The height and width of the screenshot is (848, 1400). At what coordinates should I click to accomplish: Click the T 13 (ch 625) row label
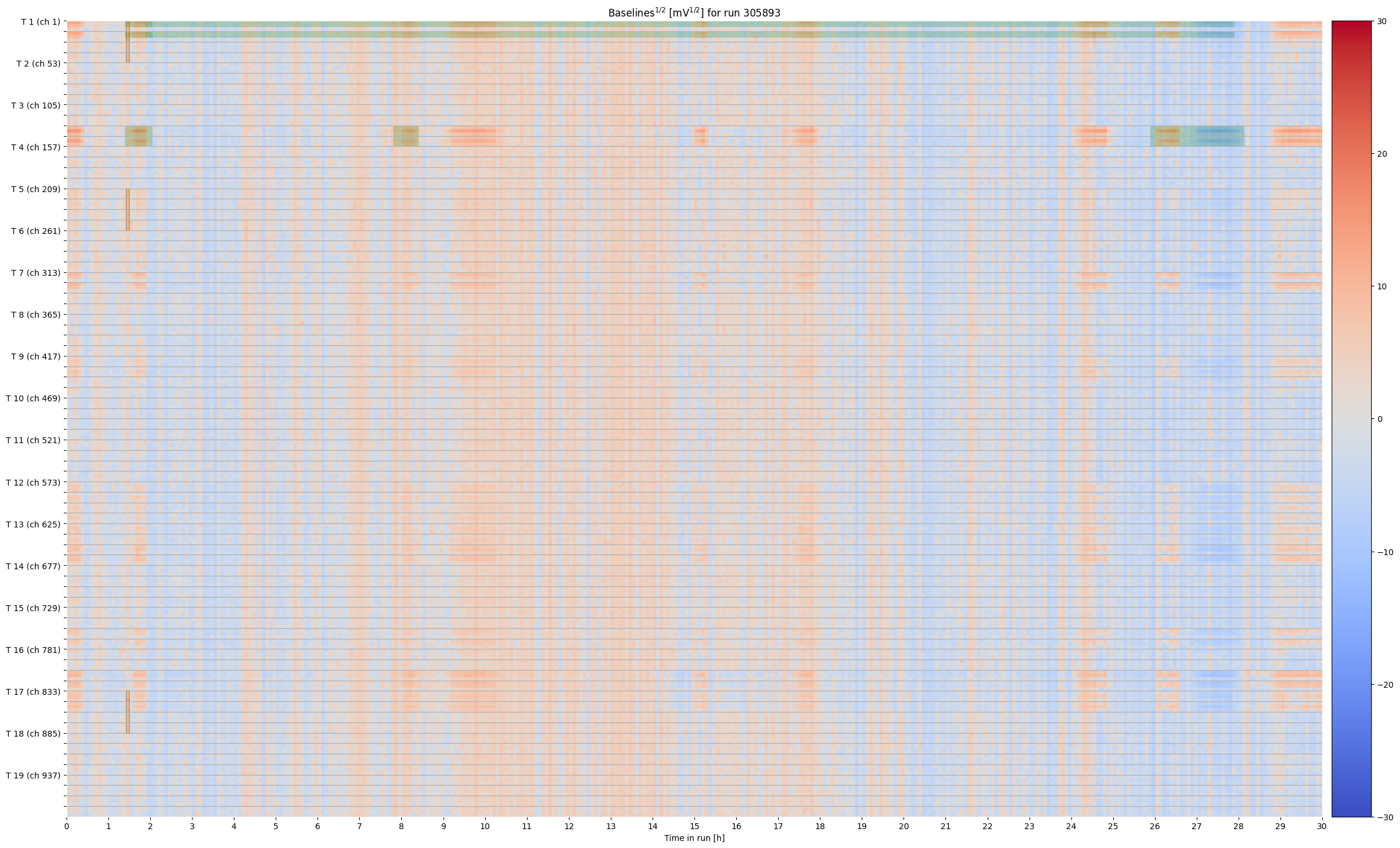click(33, 524)
